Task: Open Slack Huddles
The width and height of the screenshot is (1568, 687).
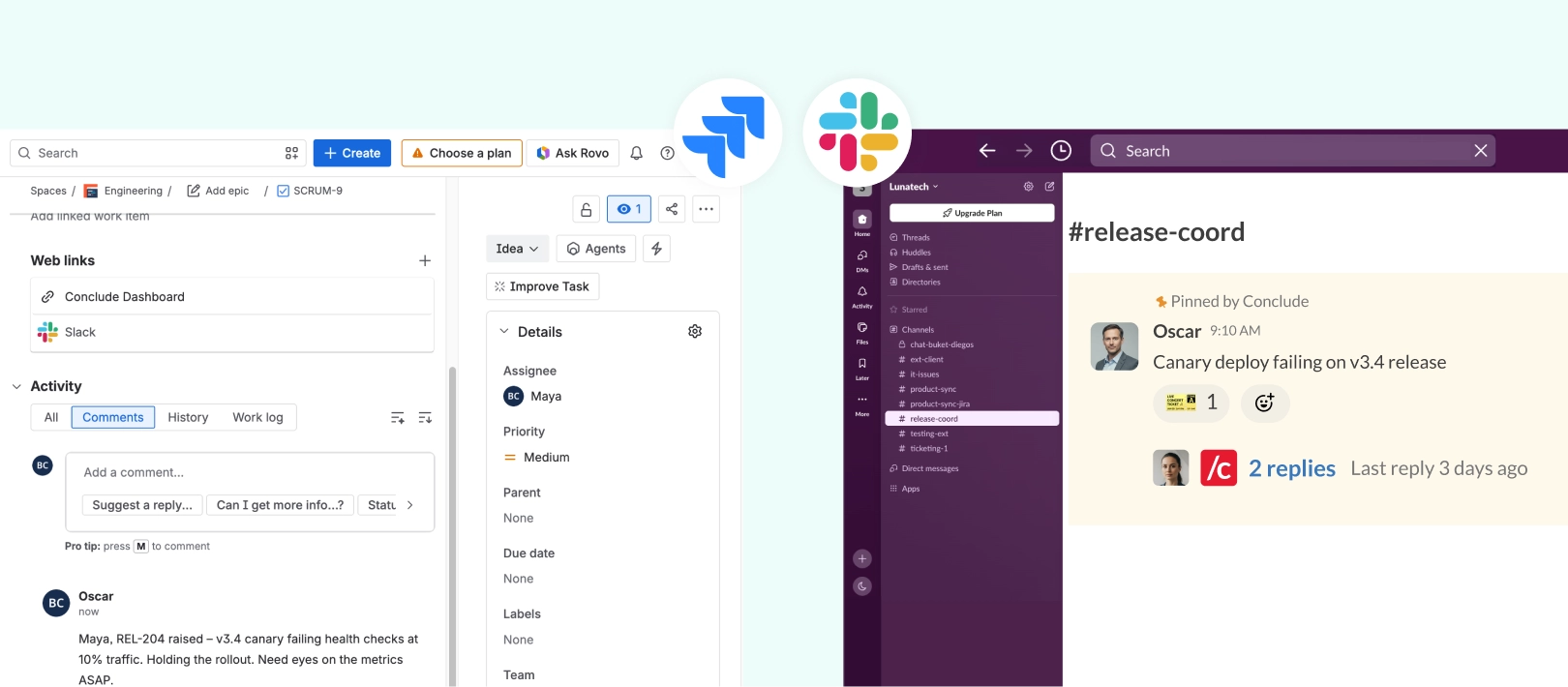Action: click(911, 253)
